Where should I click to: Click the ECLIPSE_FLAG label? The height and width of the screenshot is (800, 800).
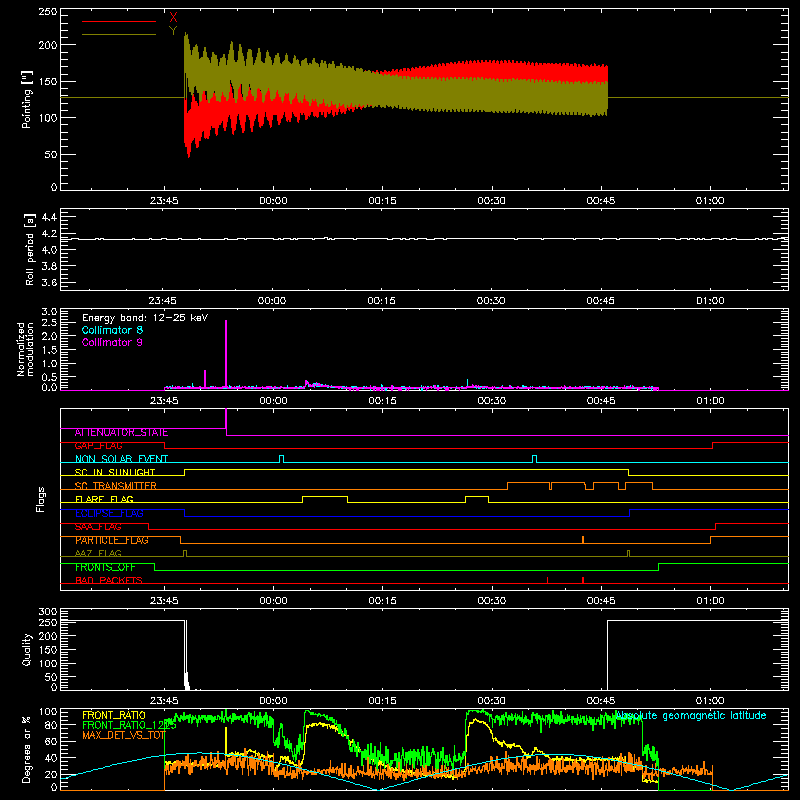(109, 513)
